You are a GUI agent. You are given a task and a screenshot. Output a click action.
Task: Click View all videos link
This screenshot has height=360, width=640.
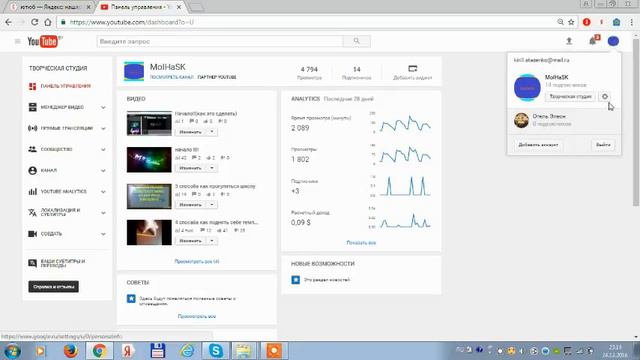(197, 261)
